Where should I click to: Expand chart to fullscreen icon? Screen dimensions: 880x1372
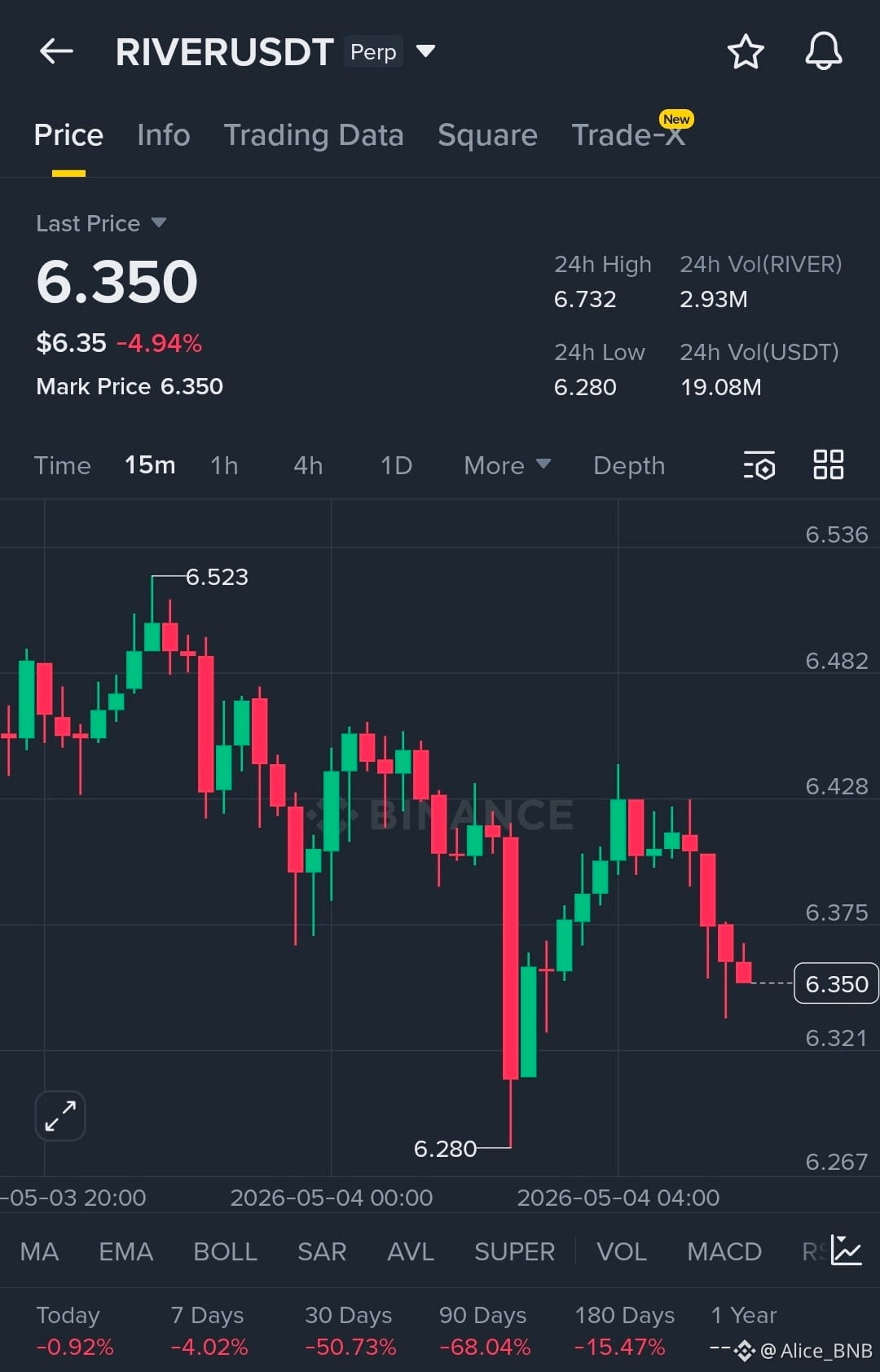tap(60, 1115)
